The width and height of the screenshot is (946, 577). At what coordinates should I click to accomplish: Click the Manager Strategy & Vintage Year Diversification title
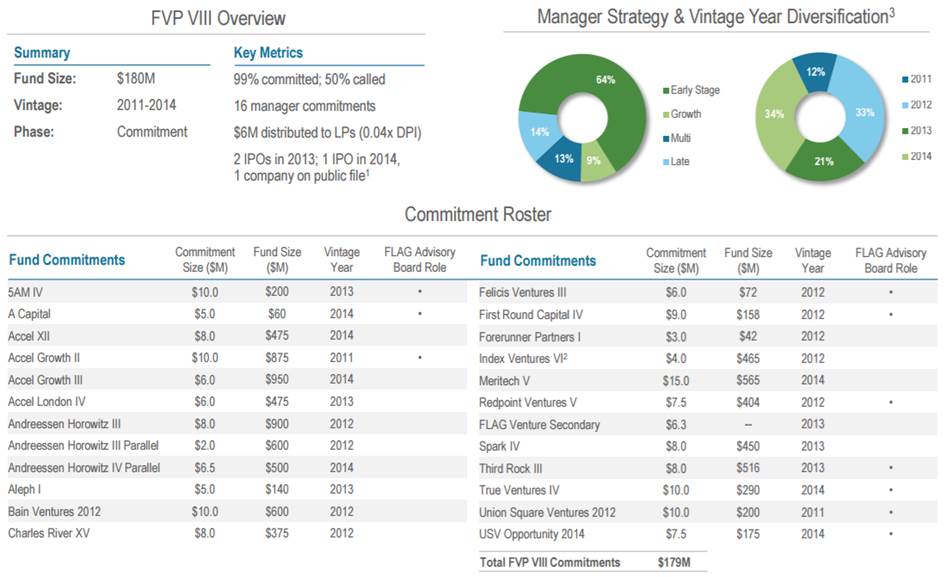716,17
